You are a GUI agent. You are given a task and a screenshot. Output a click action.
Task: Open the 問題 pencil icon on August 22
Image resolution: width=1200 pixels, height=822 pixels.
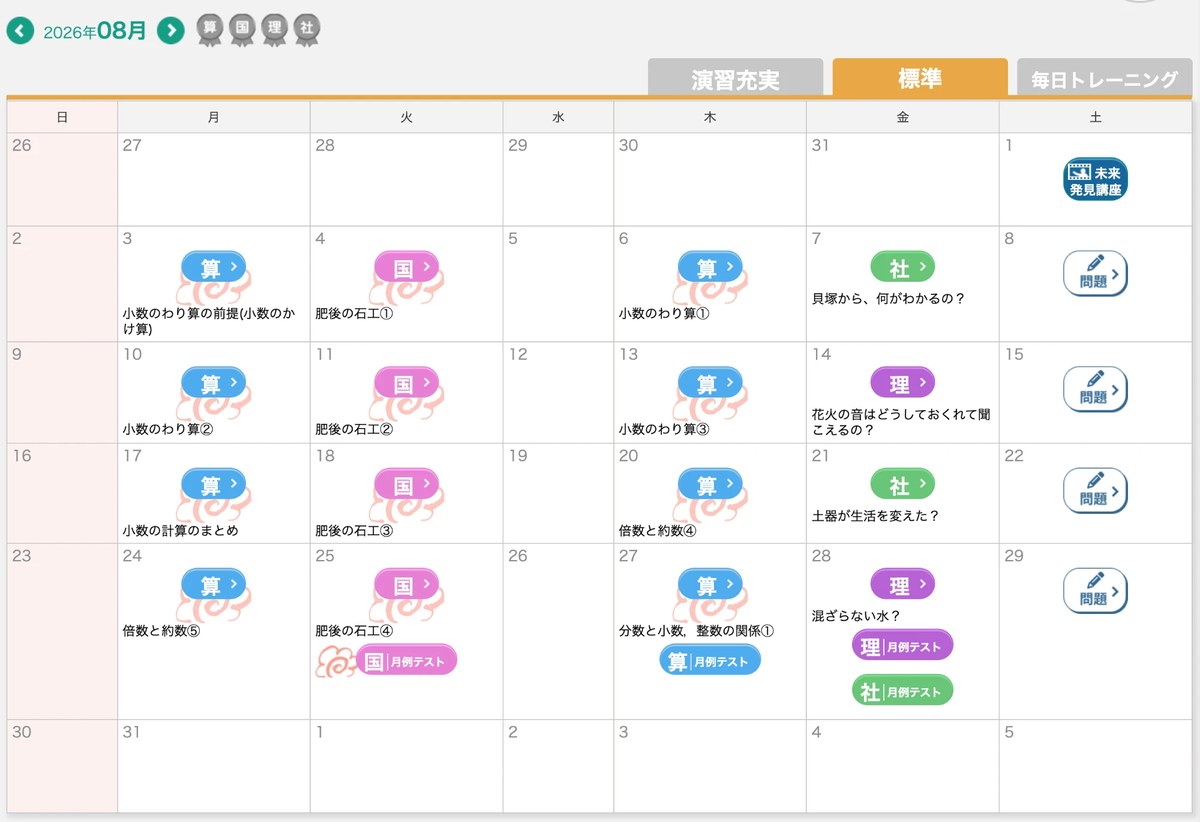tap(1095, 491)
